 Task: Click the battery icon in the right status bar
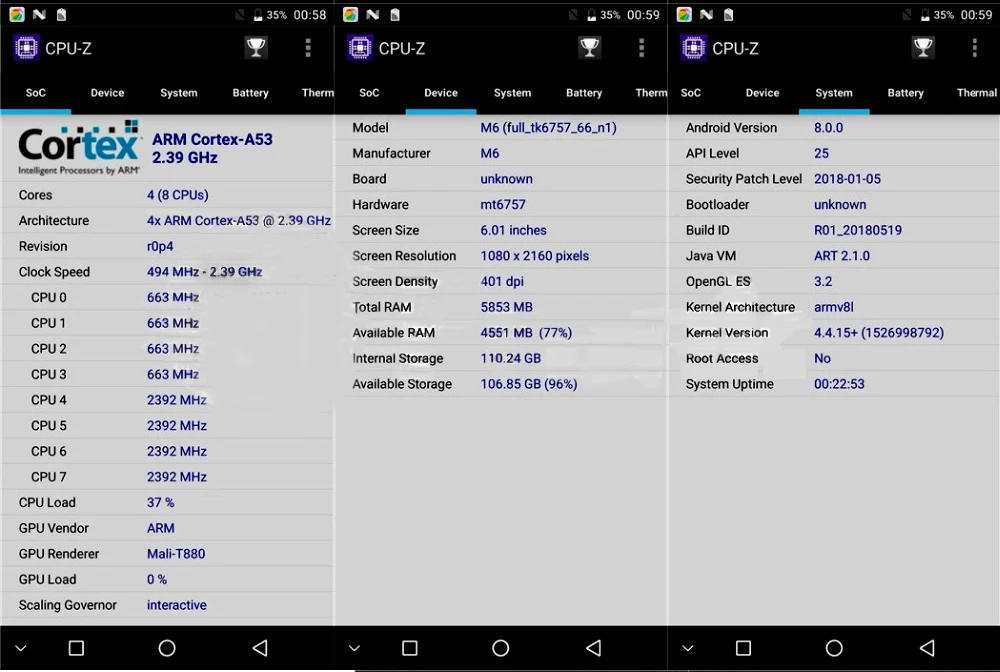(925, 15)
